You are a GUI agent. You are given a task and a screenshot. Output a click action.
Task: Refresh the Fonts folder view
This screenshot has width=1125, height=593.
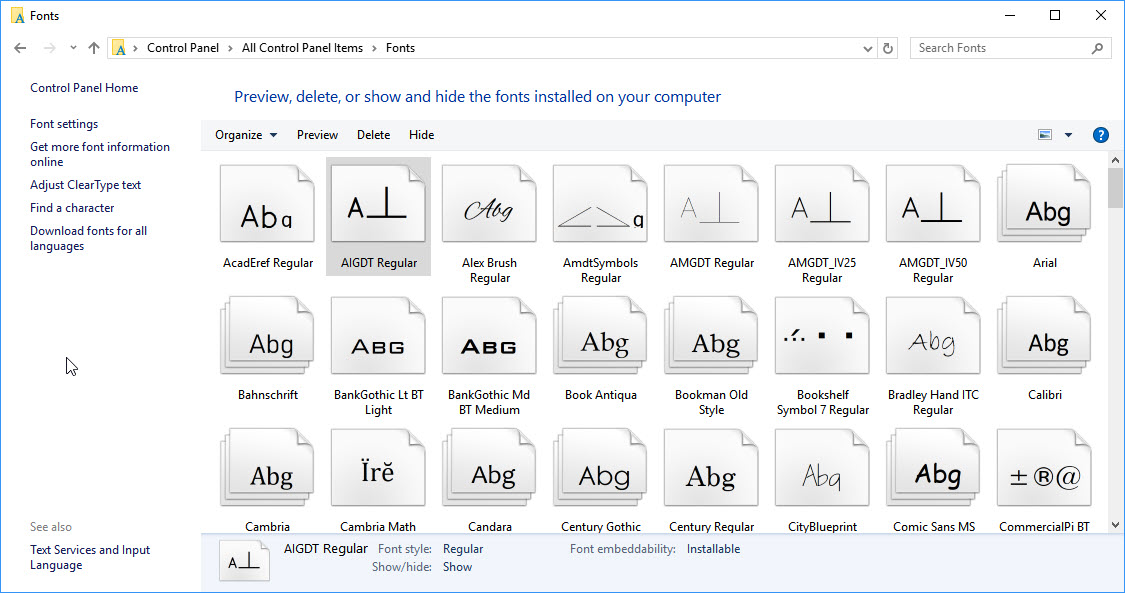point(888,48)
